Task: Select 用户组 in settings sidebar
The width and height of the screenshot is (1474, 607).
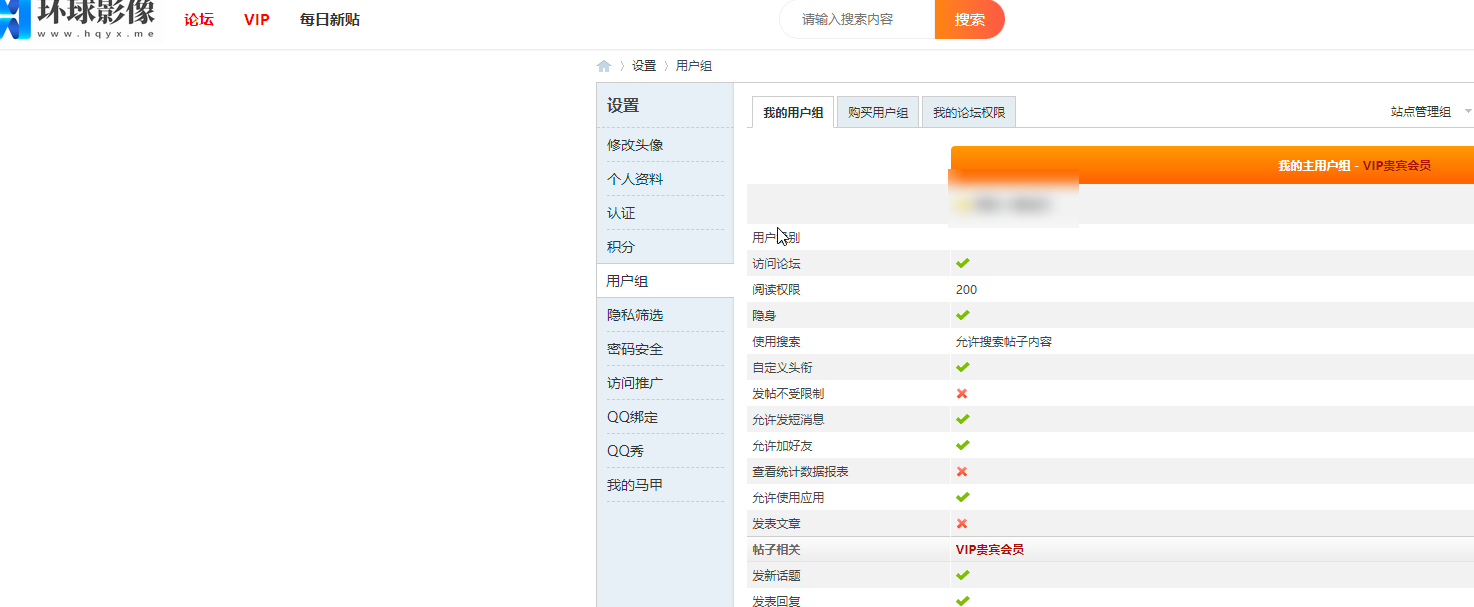Action: tap(665, 281)
